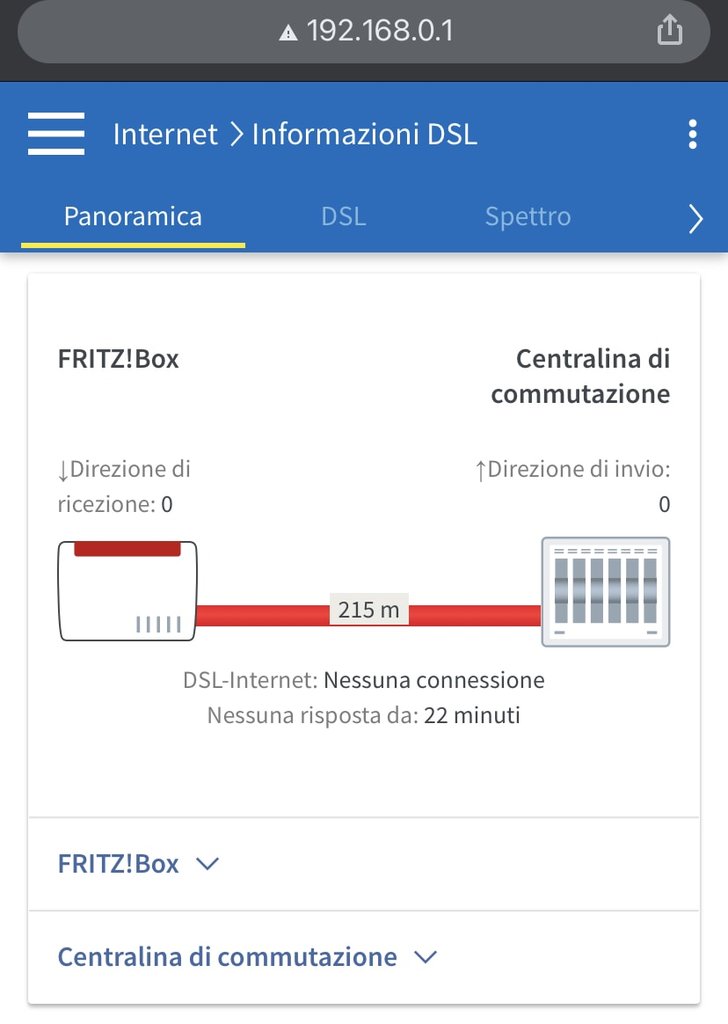
Task: Expand the FRITZ!Box section
Action: coord(364,864)
